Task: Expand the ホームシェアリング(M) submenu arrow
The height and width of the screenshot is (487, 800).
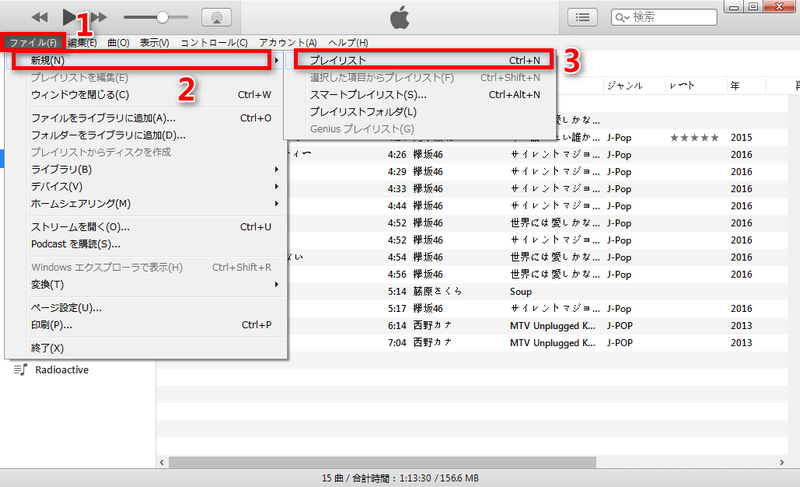Action: 277,203
